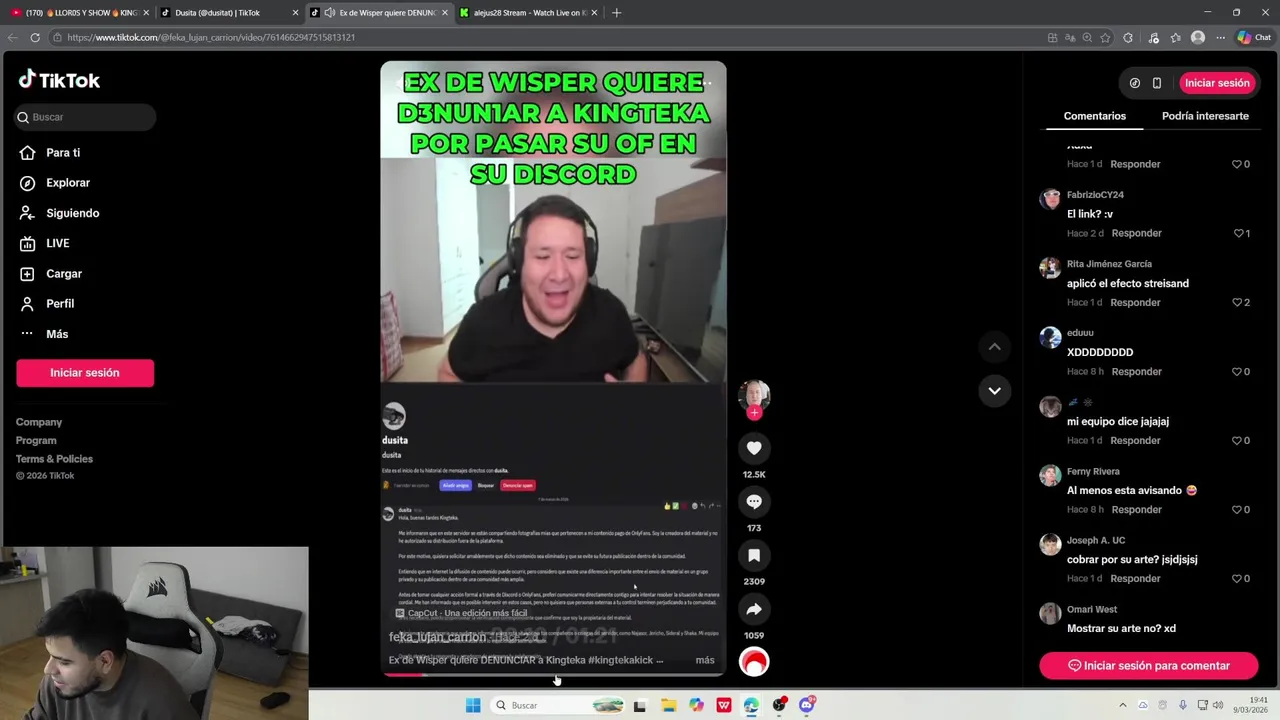The height and width of the screenshot is (720, 1280).
Task: Like Rita Jiménez García's comment
Action: (x=1238, y=302)
